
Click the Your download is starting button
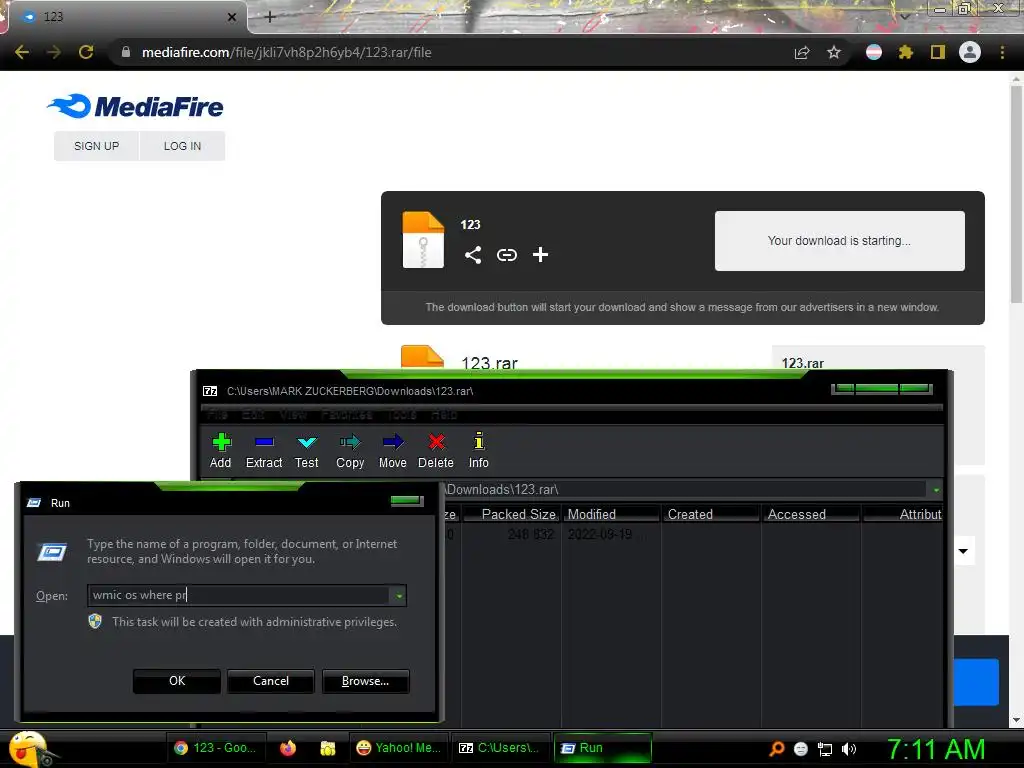pos(839,240)
